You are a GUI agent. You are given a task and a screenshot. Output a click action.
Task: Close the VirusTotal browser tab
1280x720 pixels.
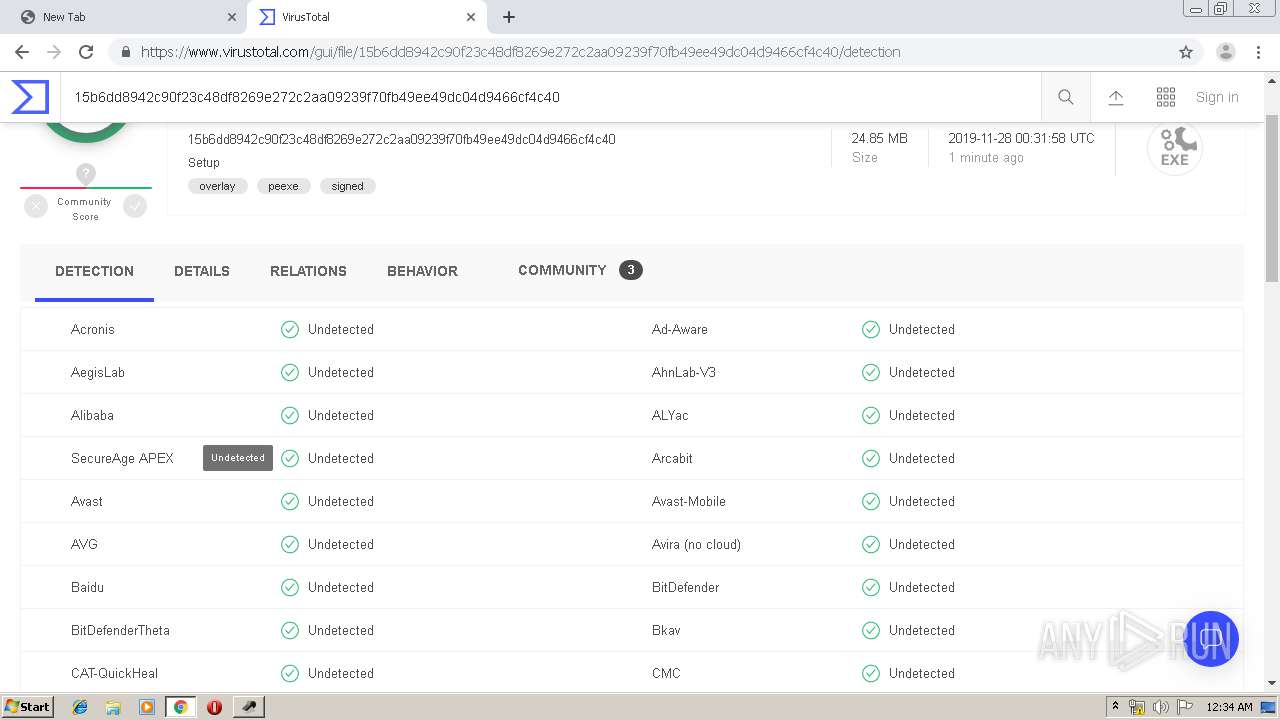click(471, 17)
